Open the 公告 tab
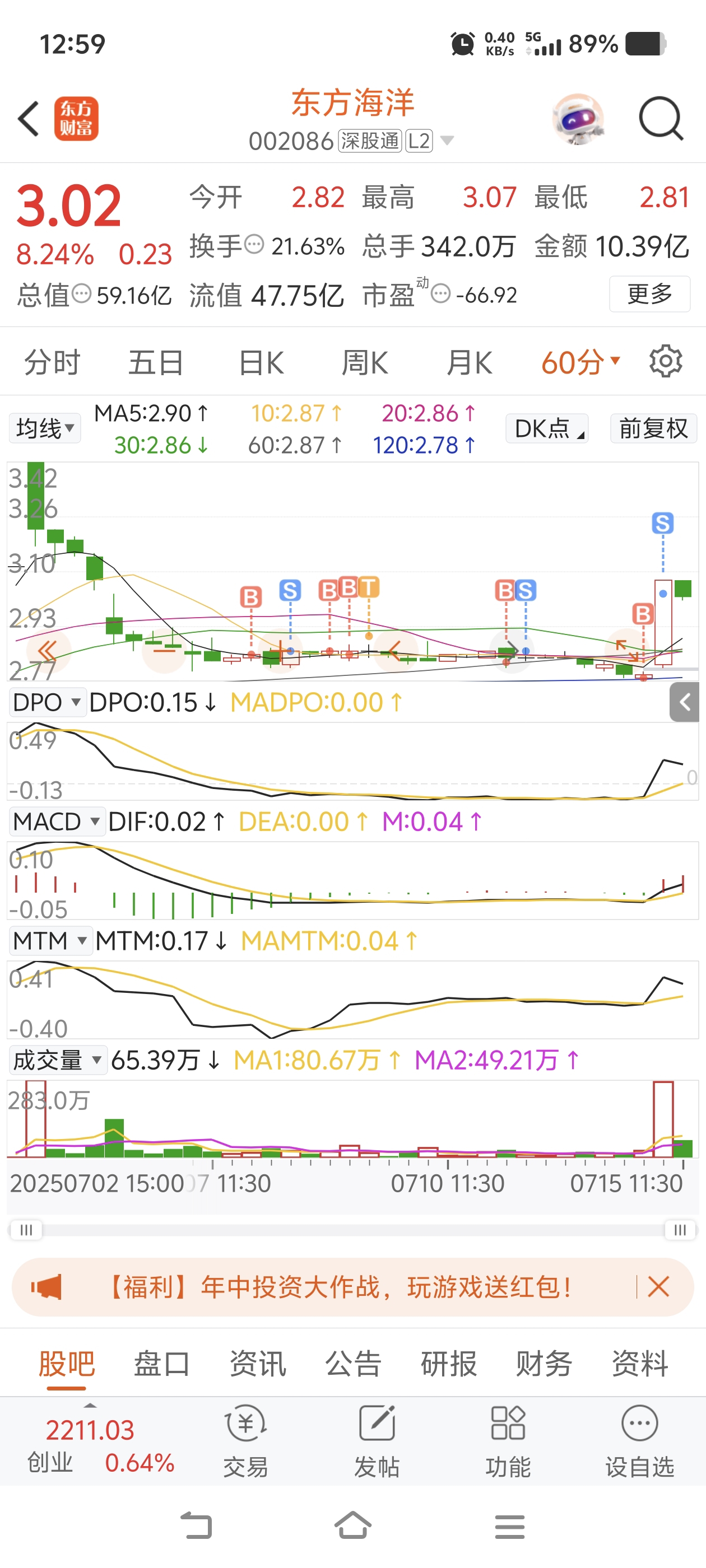The height and width of the screenshot is (1568, 706). (x=354, y=1364)
